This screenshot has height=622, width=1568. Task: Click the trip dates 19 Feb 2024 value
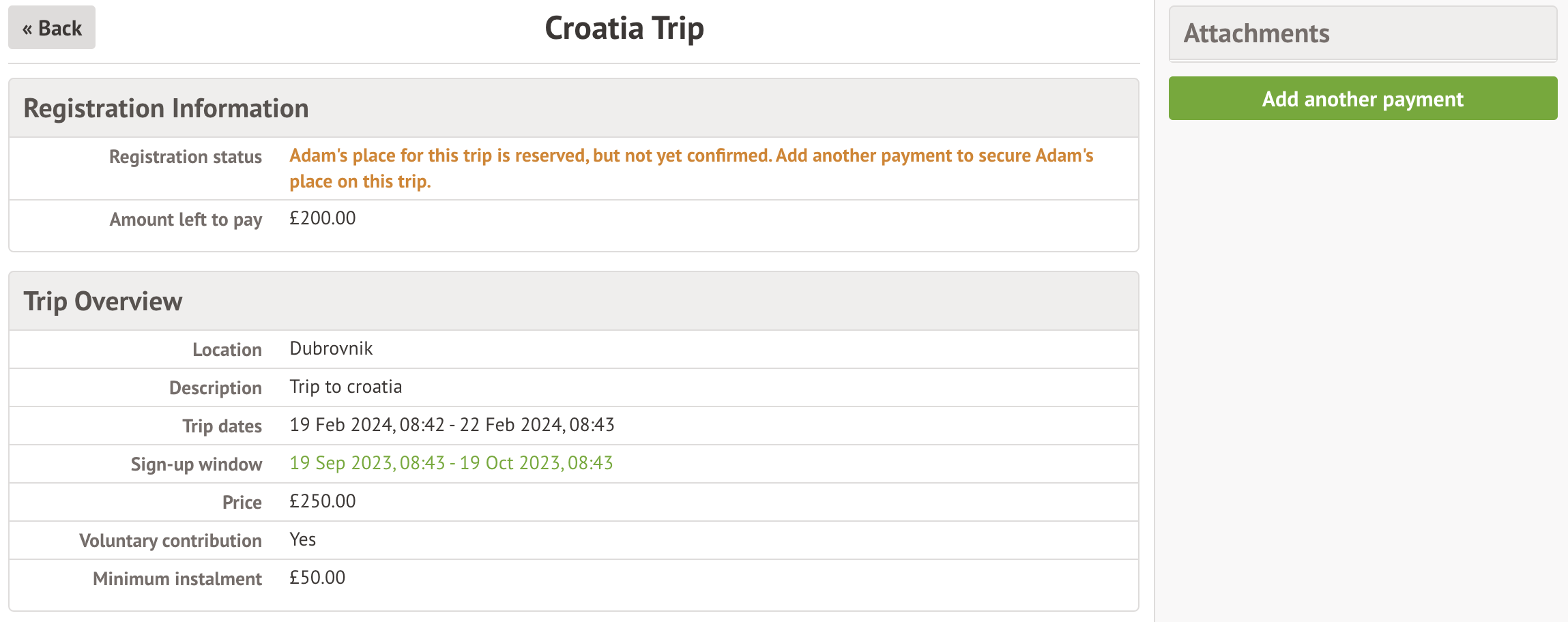coord(452,425)
